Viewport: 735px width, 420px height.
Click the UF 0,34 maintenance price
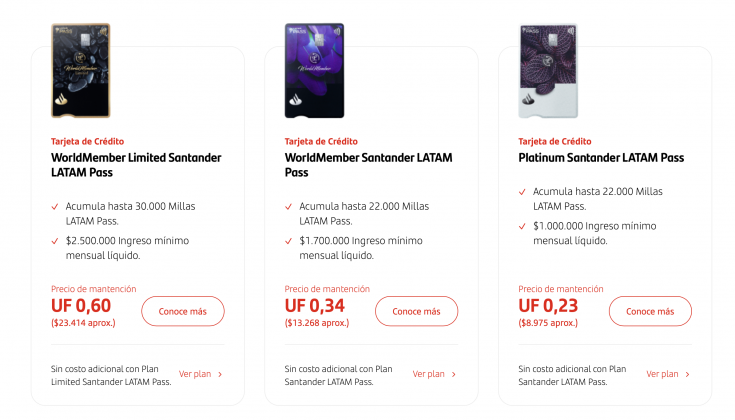click(x=315, y=306)
